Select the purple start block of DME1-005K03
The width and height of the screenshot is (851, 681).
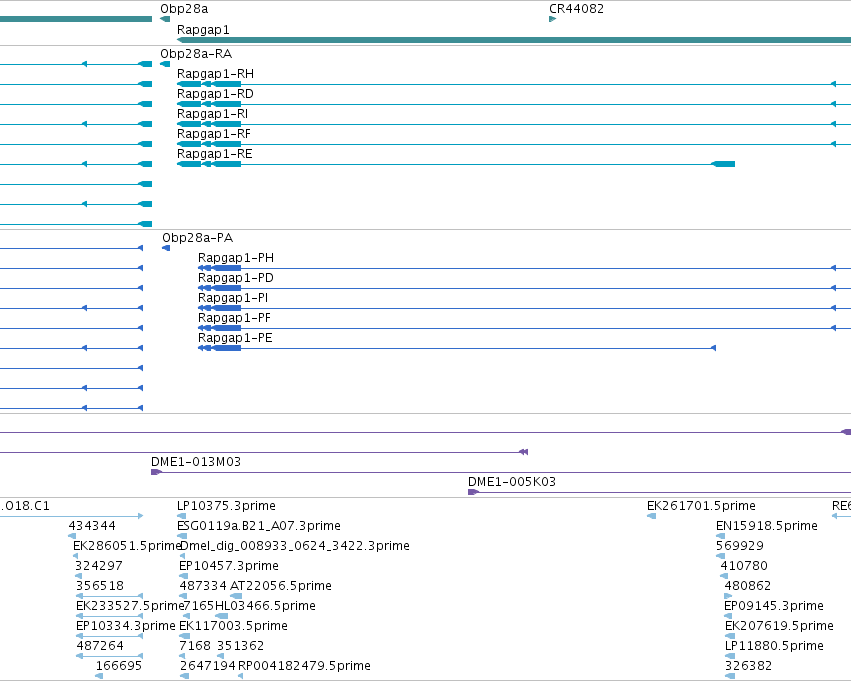[473, 492]
